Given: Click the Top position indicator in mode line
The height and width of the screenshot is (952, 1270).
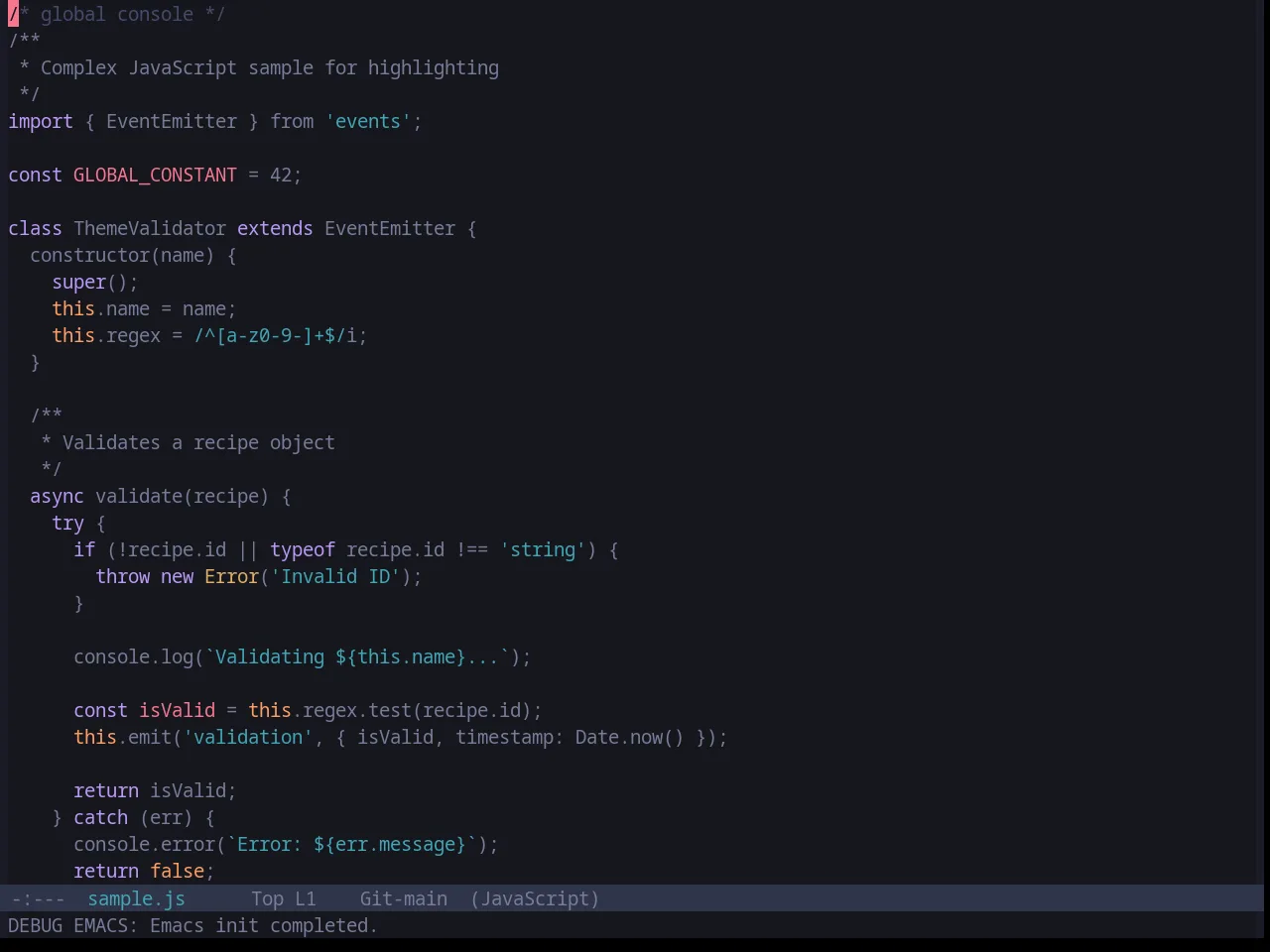Looking at the screenshot, I should coord(267,898).
